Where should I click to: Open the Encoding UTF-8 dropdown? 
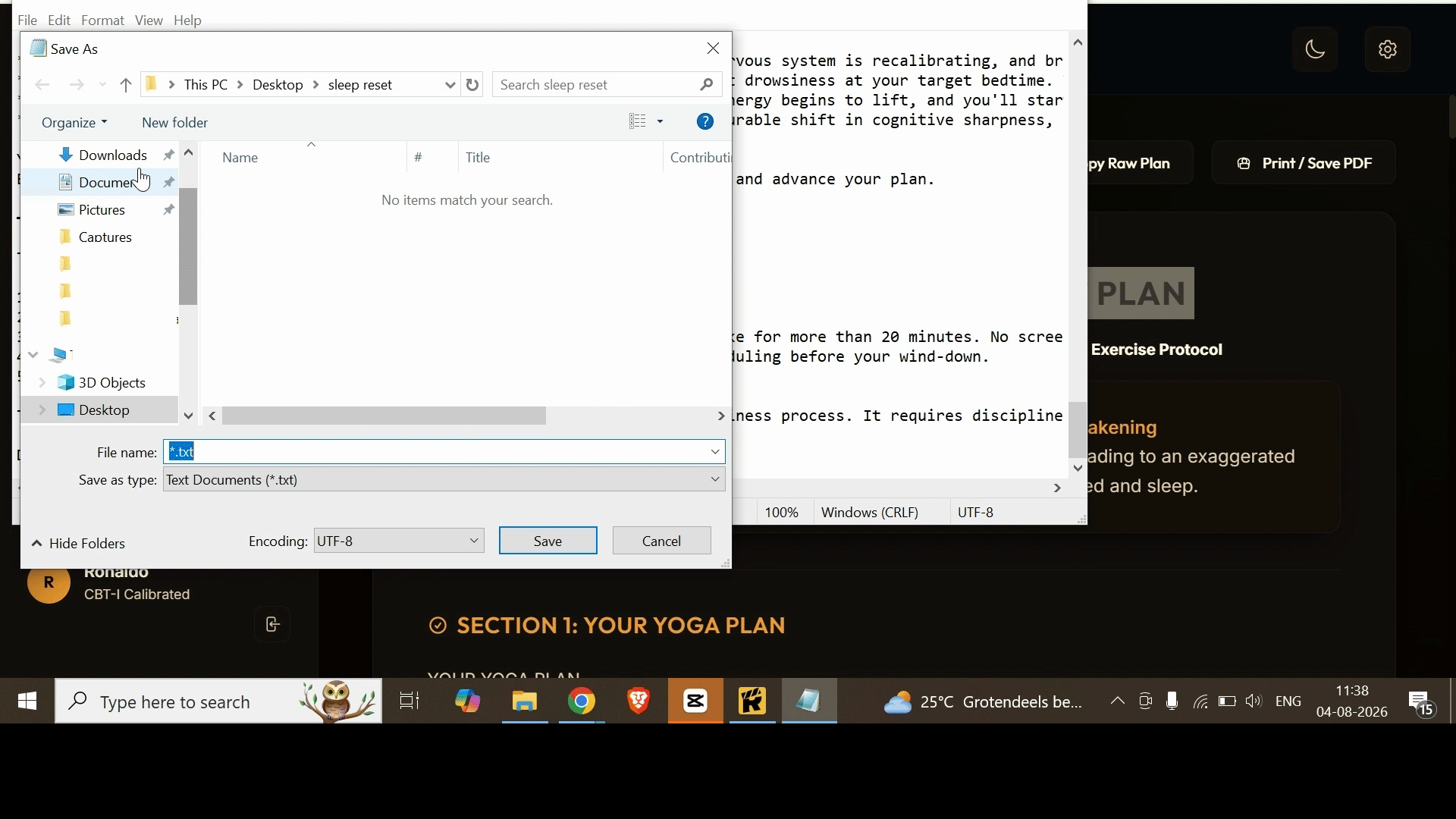(399, 541)
